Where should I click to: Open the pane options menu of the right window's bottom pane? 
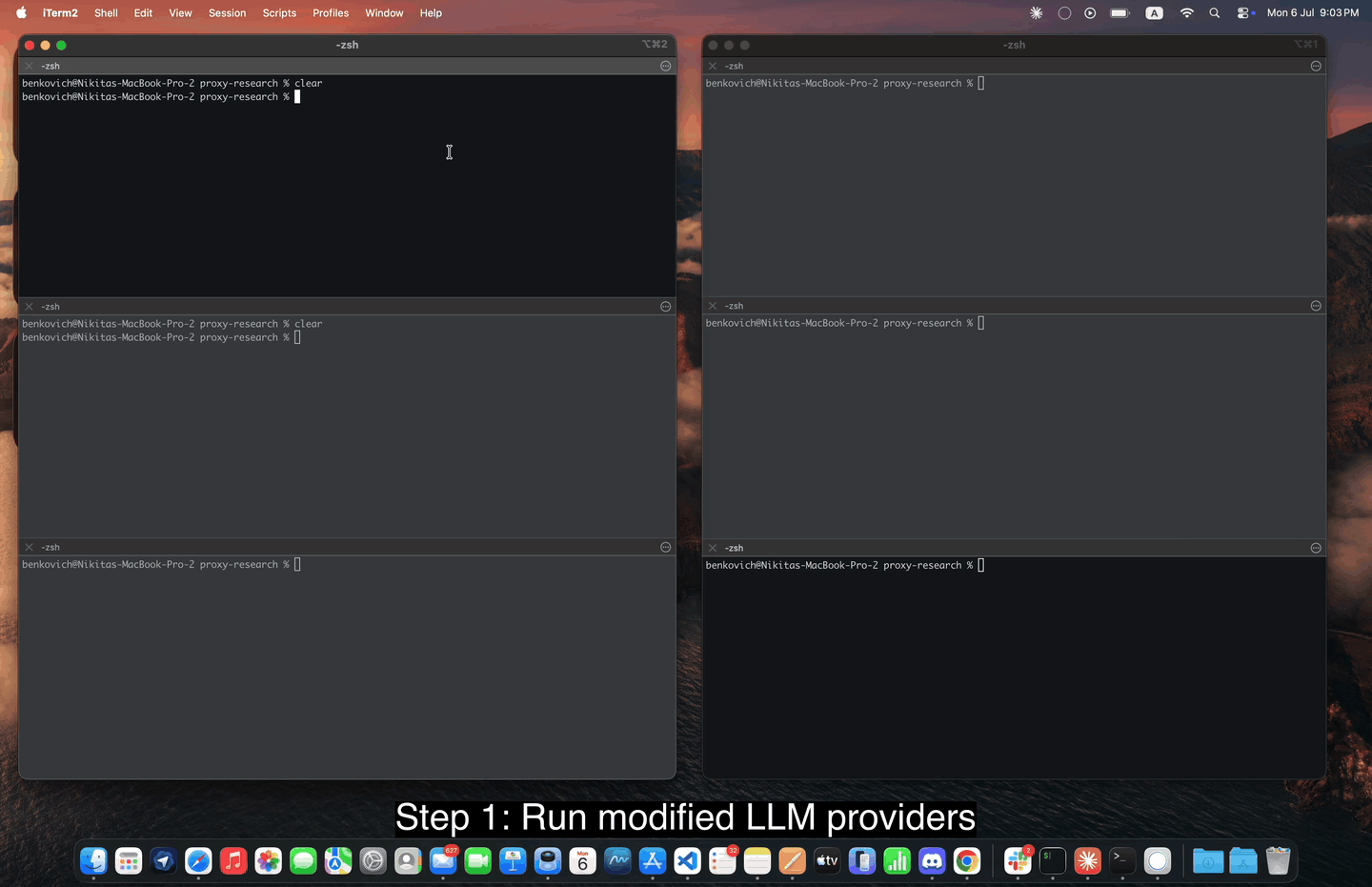click(x=1316, y=548)
